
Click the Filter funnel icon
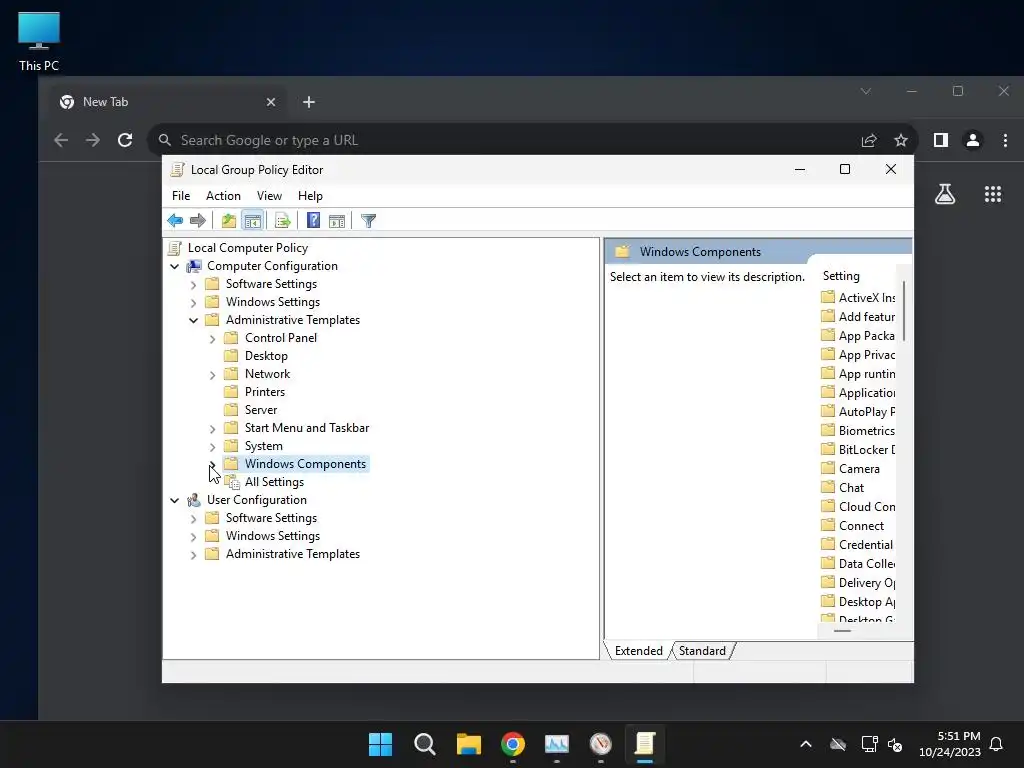click(368, 221)
